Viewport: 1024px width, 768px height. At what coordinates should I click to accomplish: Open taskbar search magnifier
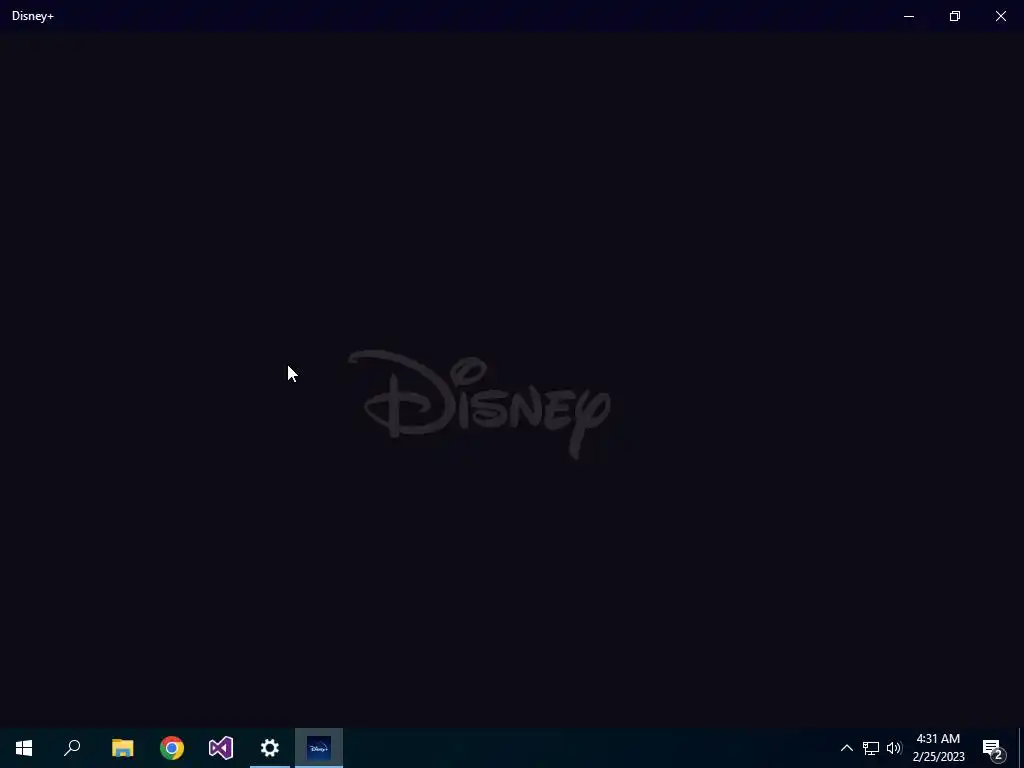72,748
